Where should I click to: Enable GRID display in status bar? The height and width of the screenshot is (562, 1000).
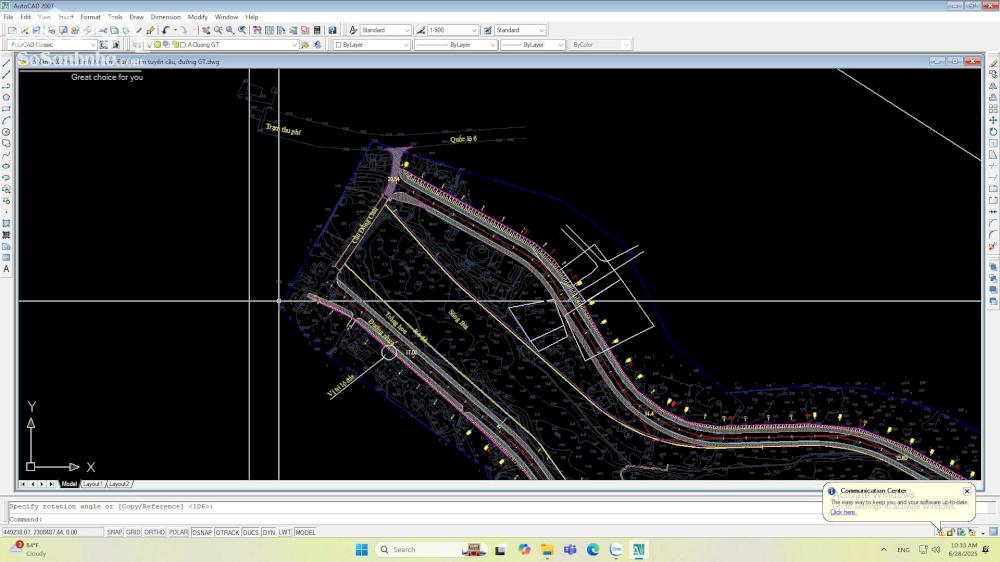(133, 532)
